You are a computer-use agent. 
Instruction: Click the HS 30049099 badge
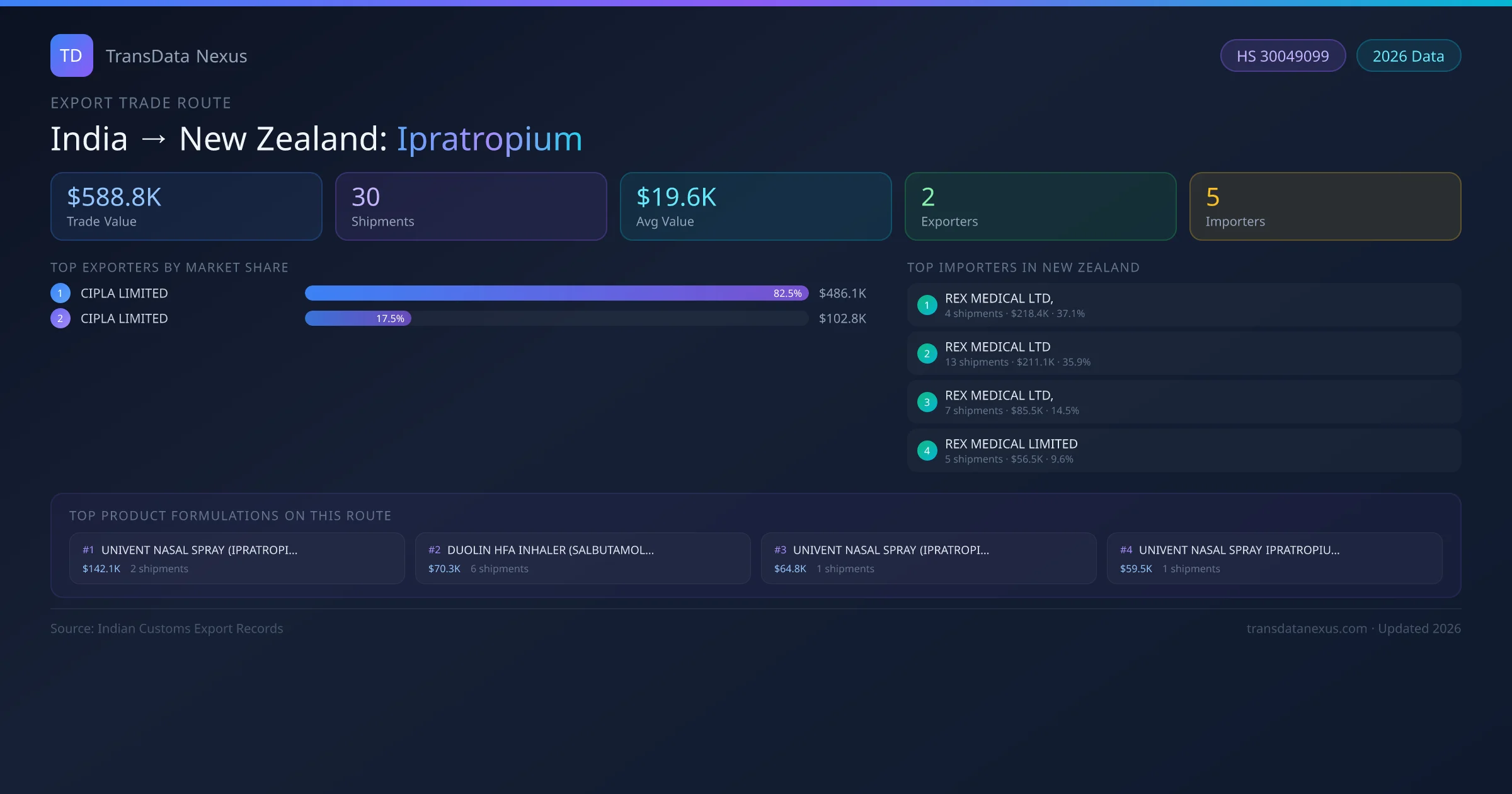coord(1282,56)
